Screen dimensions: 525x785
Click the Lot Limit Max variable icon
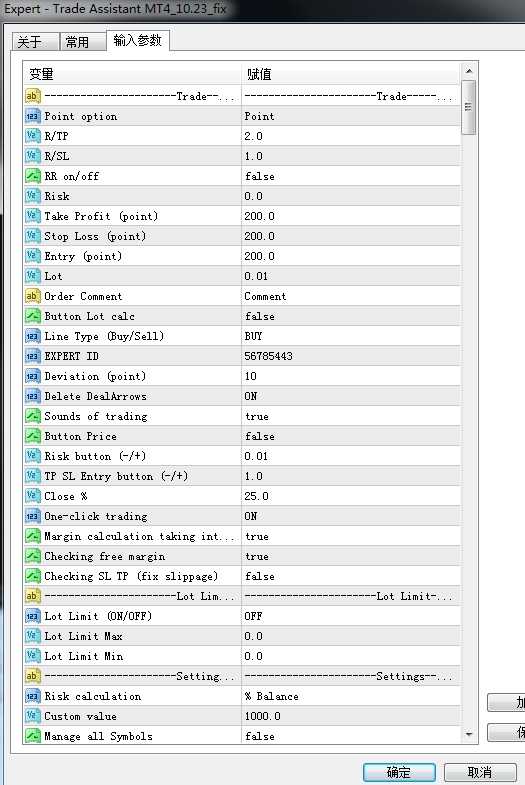[33, 636]
